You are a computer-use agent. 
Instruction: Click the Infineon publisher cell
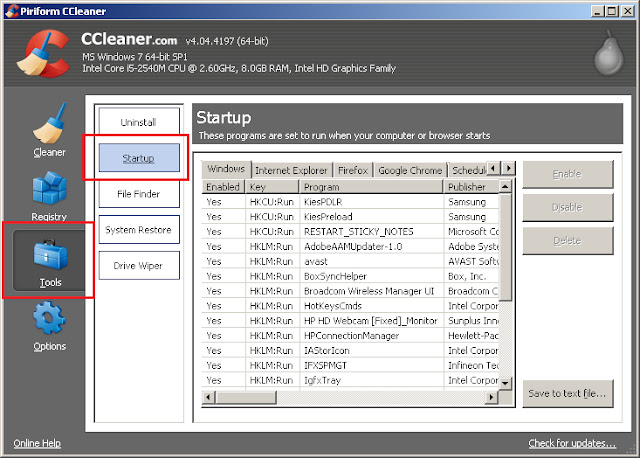click(x=473, y=366)
